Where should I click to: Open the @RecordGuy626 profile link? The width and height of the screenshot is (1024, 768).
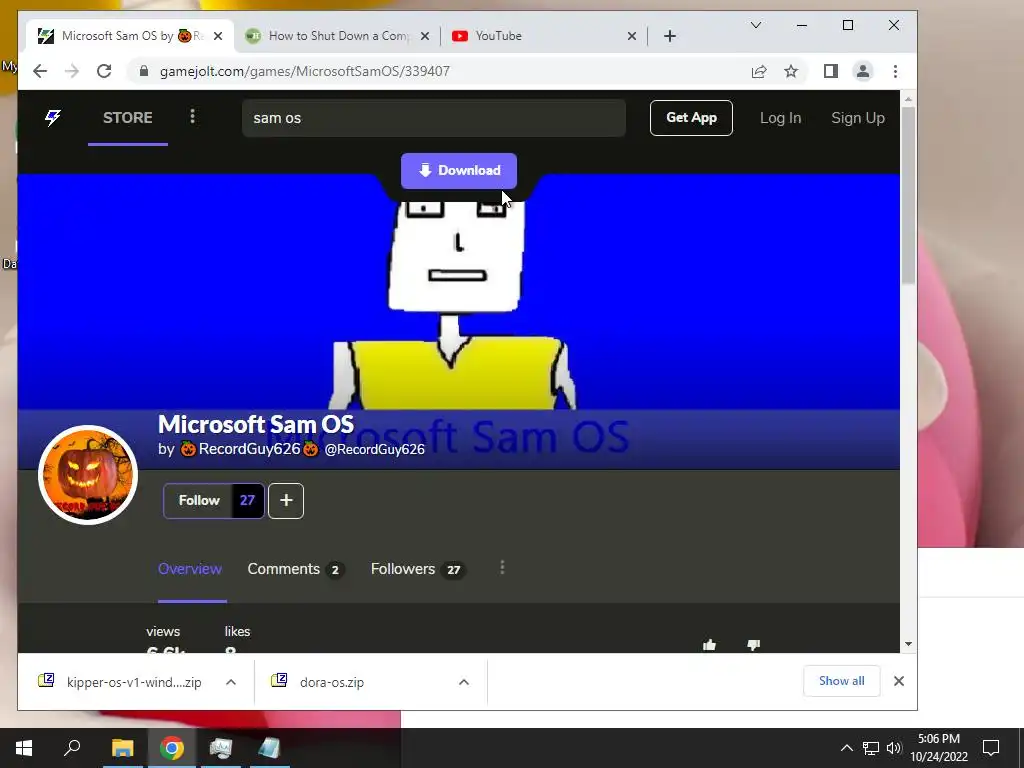click(374, 449)
